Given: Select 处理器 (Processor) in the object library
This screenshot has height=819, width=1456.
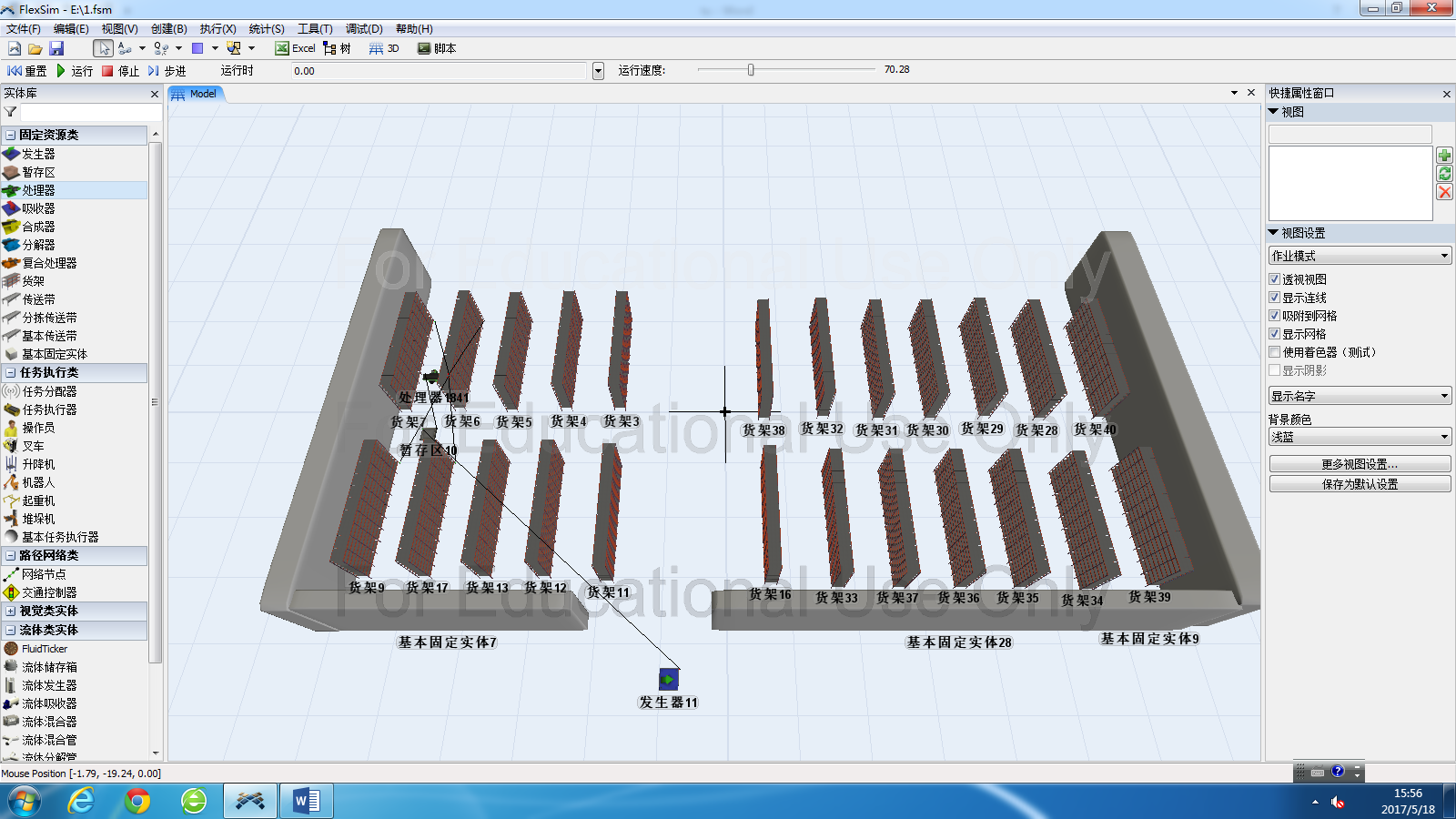Looking at the screenshot, I should [38, 190].
